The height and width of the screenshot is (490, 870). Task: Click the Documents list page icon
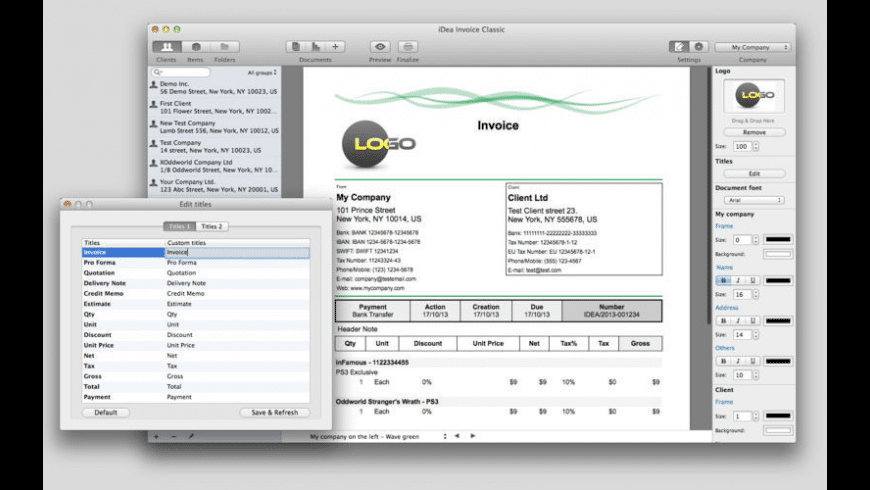click(x=296, y=47)
